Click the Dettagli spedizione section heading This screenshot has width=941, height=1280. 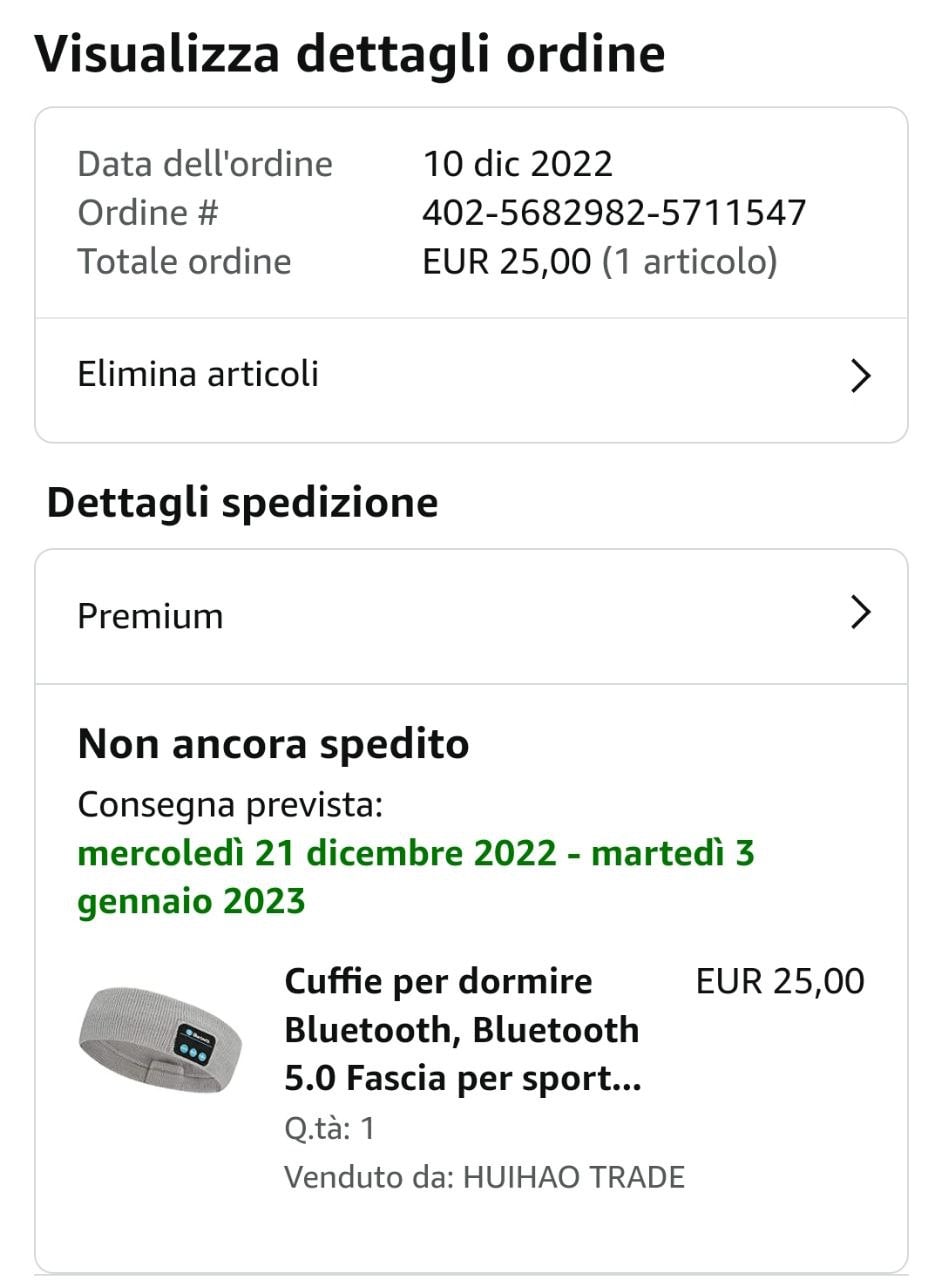pos(243,503)
